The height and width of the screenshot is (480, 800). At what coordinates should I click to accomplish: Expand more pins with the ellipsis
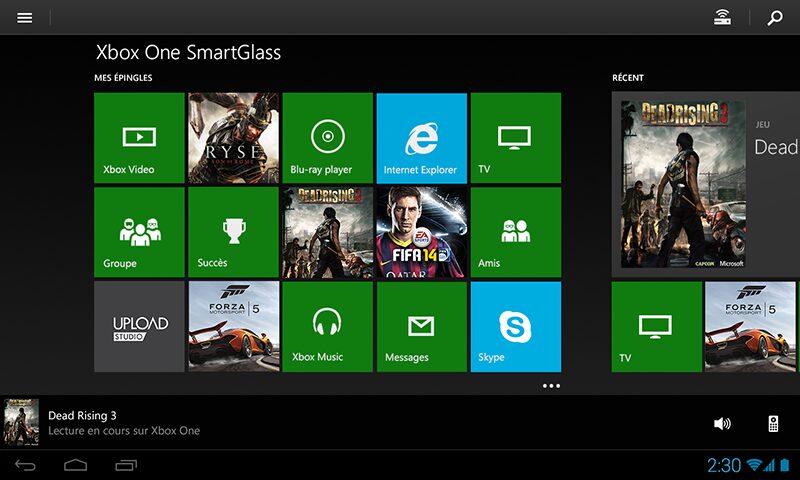(551, 385)
